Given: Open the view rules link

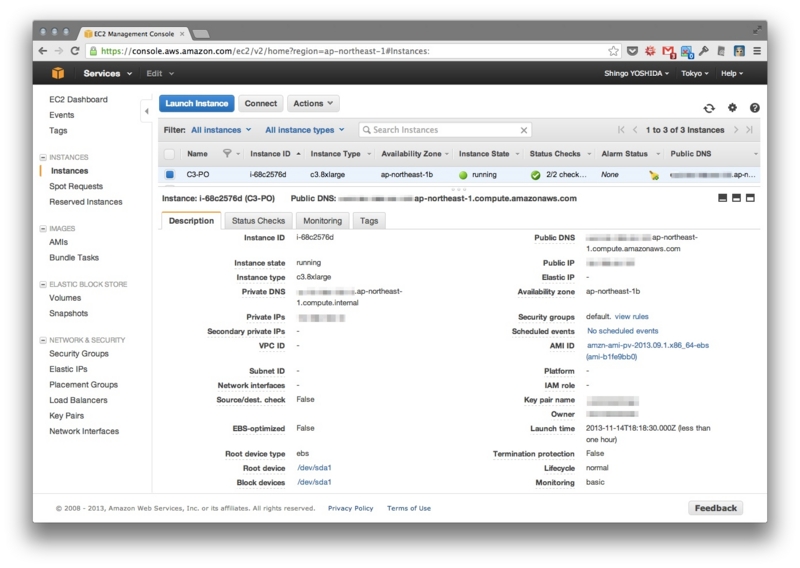Looking at the screenshot, I should pos(631,316).
